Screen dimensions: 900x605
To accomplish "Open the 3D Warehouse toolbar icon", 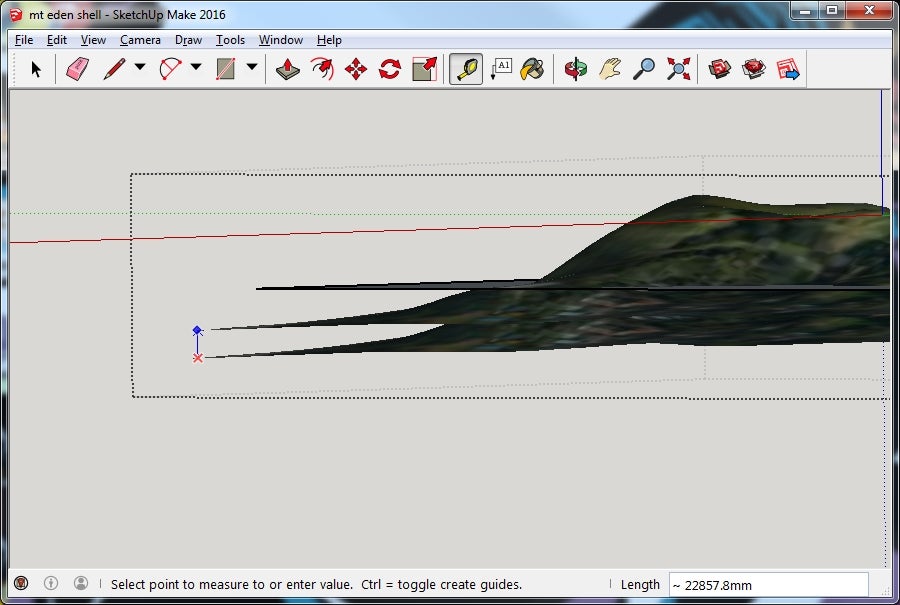I will [720, 69].
